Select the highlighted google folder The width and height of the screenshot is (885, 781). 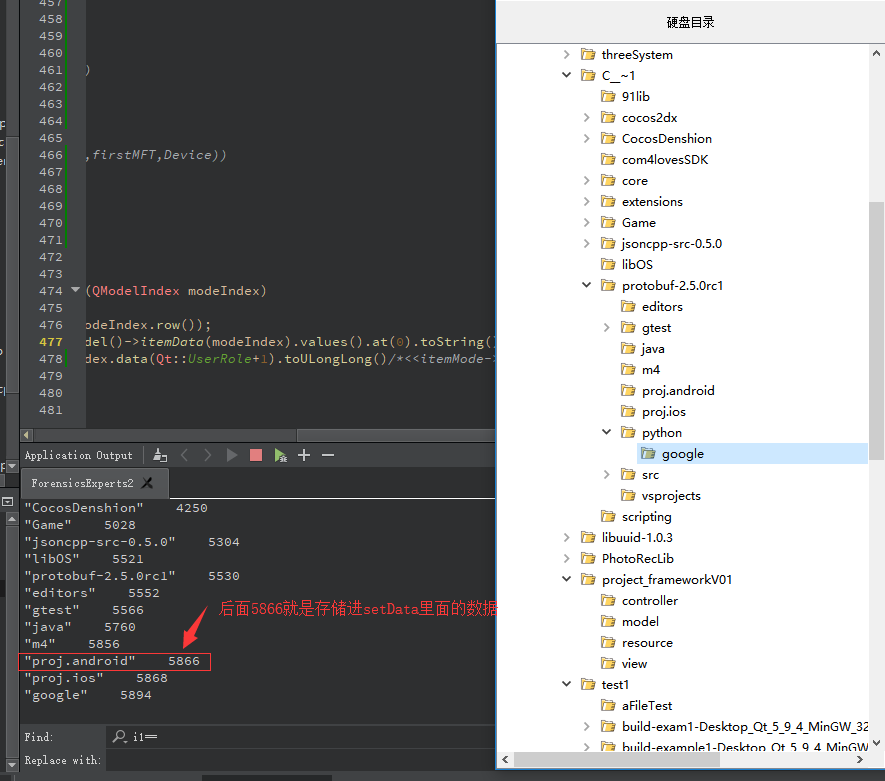click(683, 453)
